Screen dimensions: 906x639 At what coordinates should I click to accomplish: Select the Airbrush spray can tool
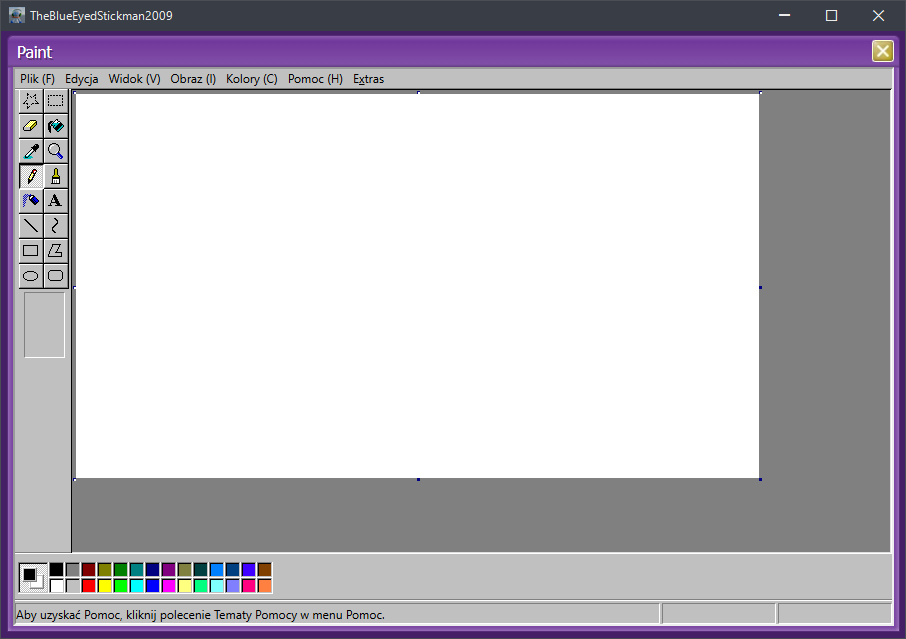point(31,201)
